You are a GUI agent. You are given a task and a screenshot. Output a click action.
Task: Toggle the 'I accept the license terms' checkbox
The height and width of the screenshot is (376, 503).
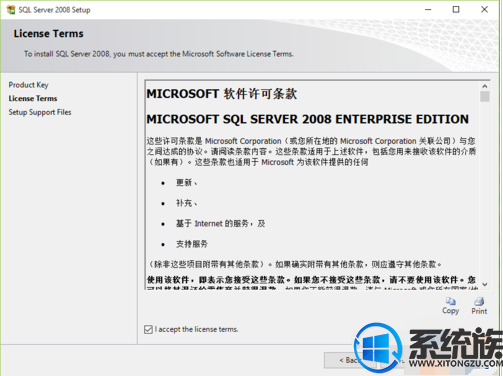148,330
